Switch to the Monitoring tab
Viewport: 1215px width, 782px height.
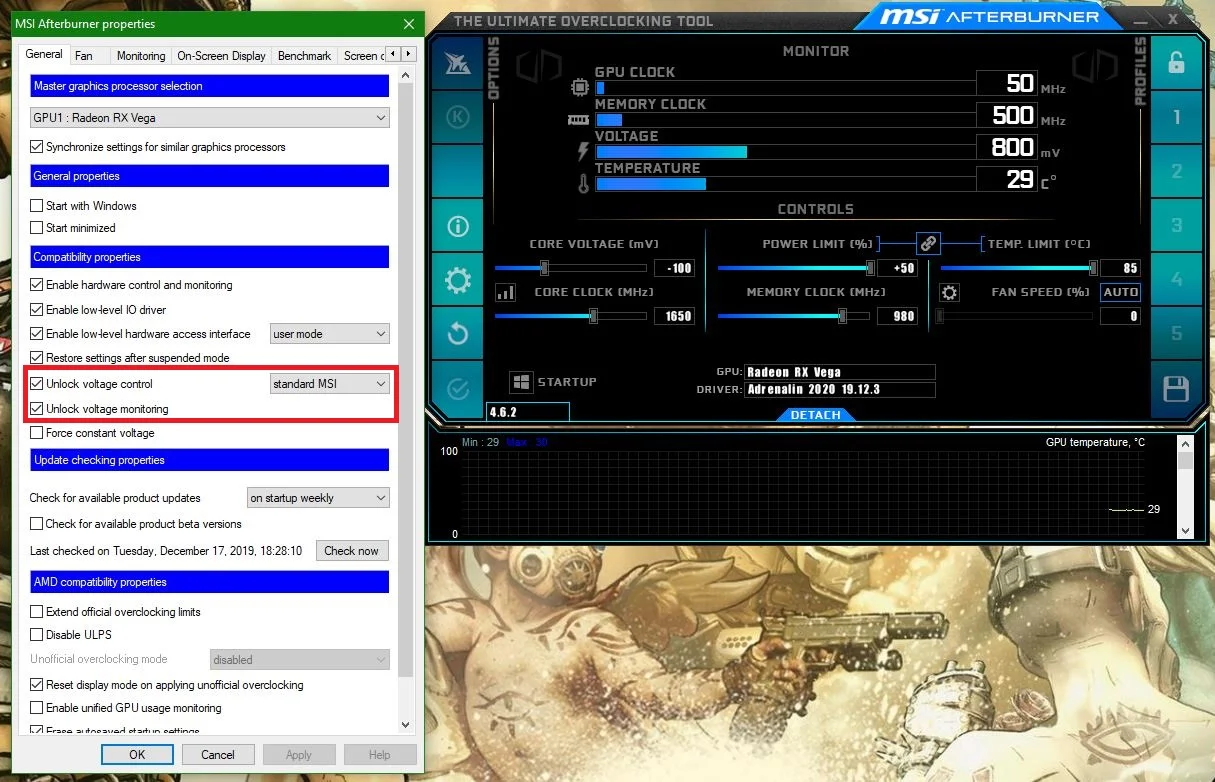pyautogui.click(x=141, y=56)
